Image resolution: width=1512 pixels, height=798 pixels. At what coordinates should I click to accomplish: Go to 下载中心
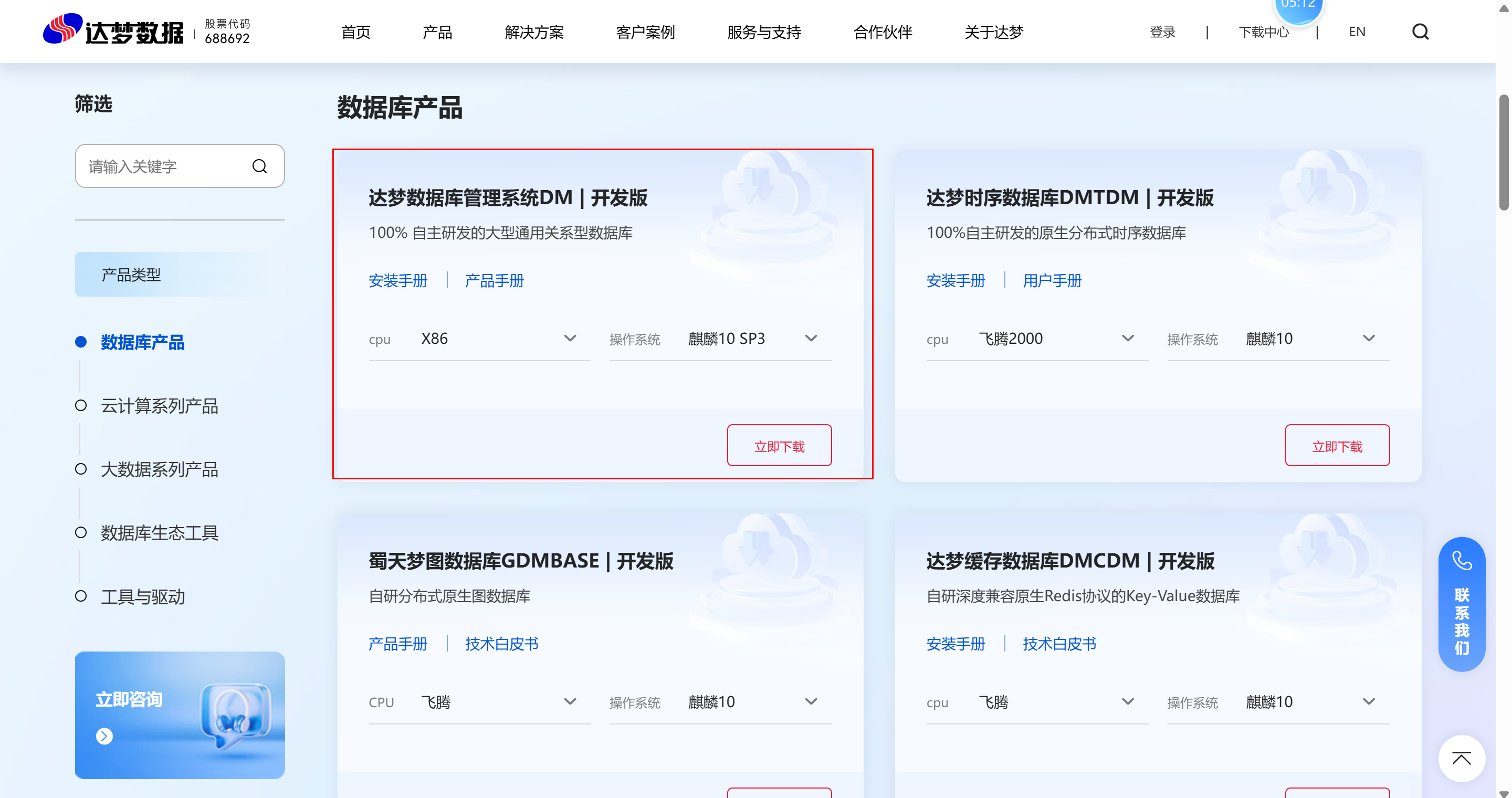(x=1264, y=32)
